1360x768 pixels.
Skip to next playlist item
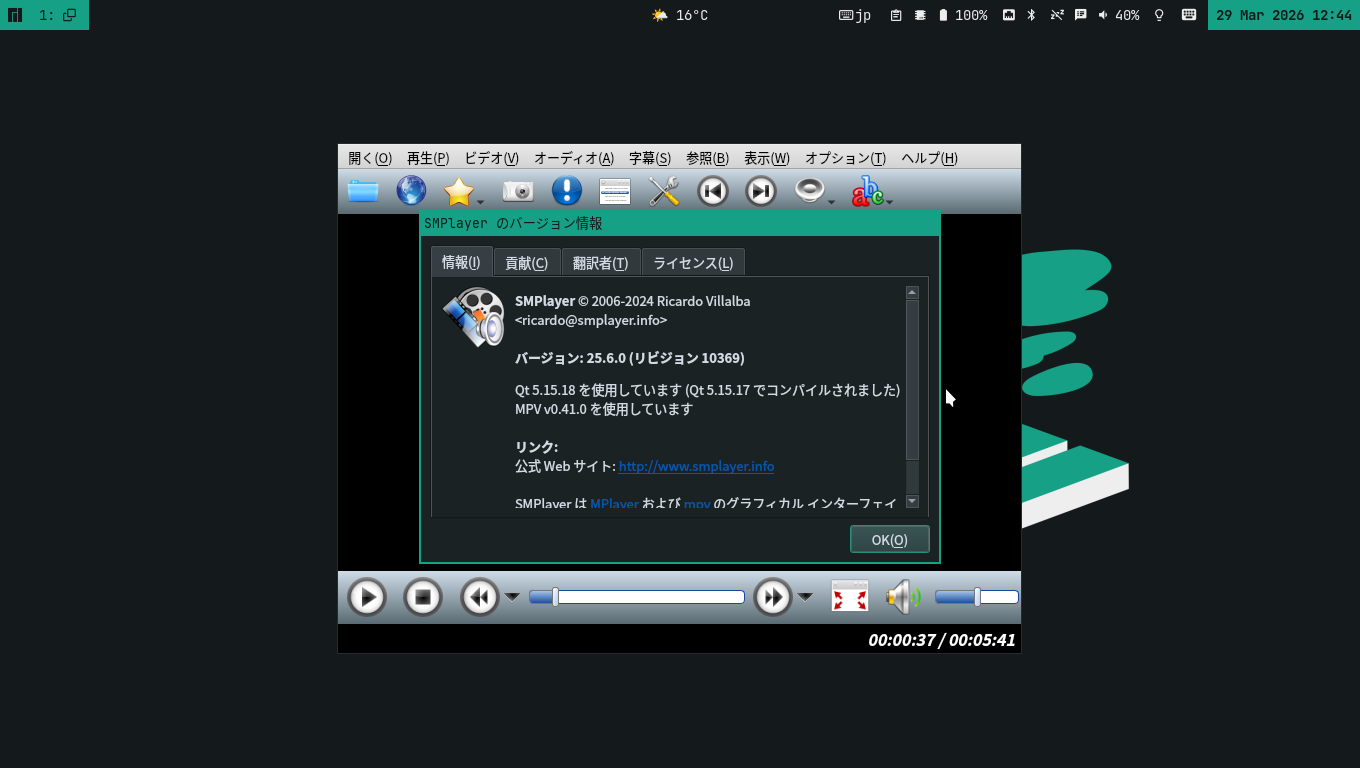pyautogui.click(x=761, y=190)
